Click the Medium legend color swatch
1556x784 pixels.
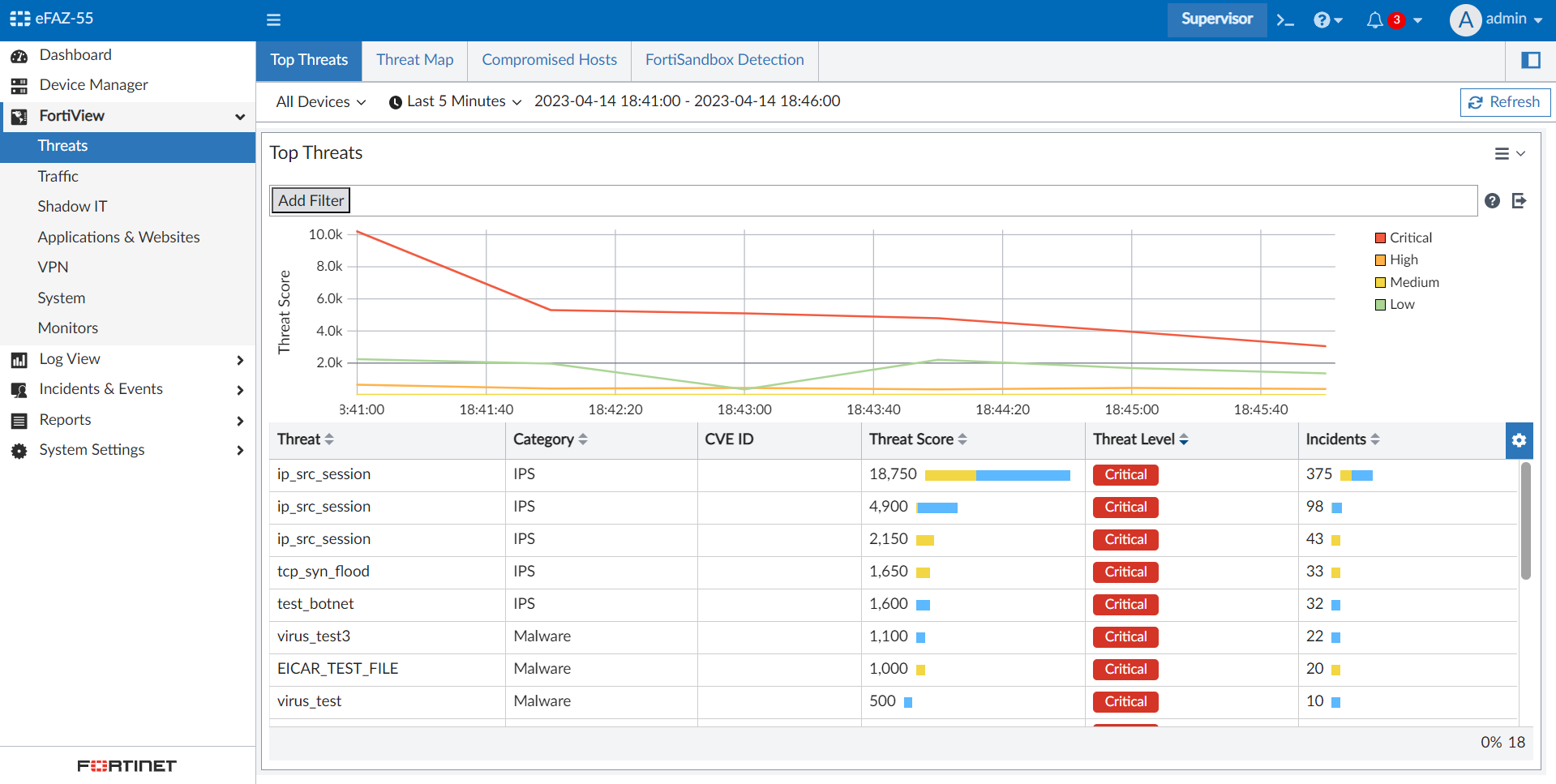[1381, 282]
